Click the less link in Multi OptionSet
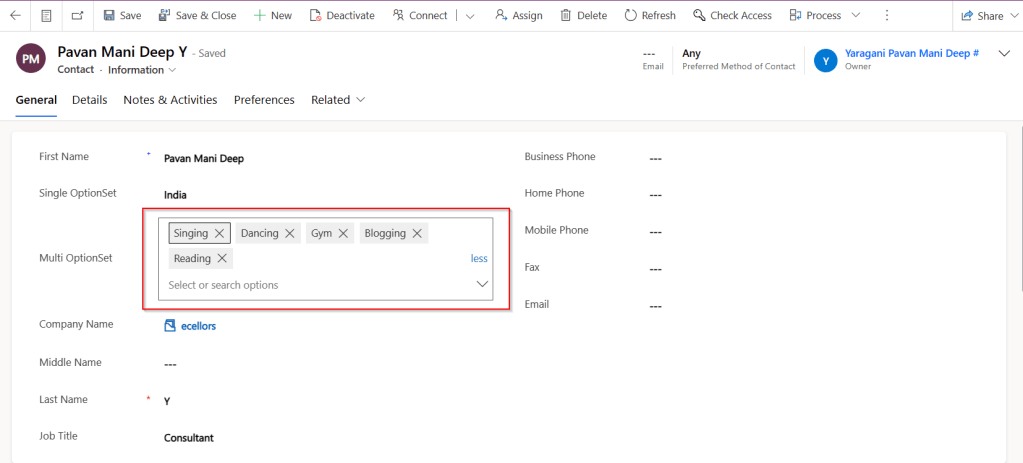Viewport: 1023px width, 463px height. pos(479,258)
